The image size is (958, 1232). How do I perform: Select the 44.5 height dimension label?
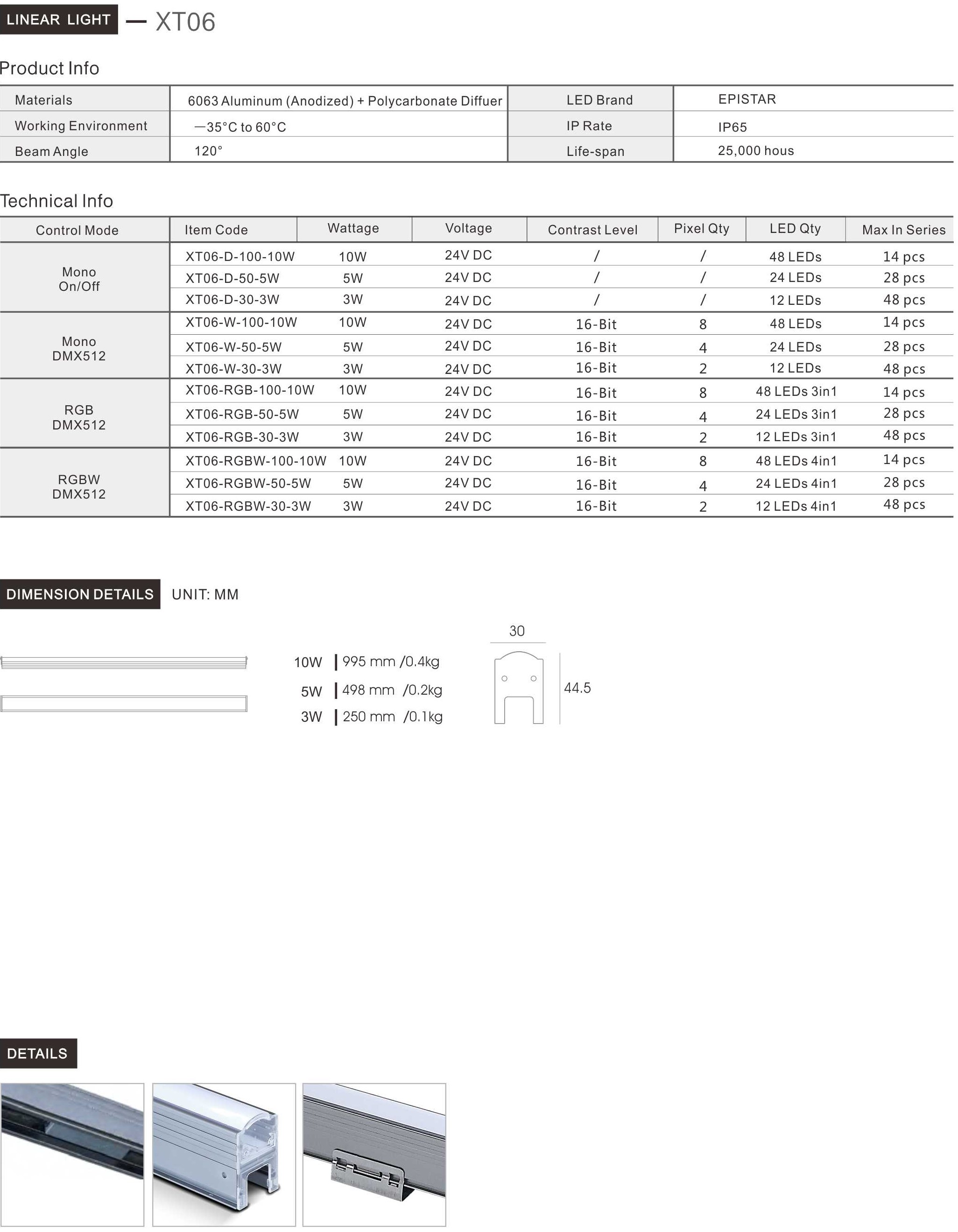tap(577, 688)
